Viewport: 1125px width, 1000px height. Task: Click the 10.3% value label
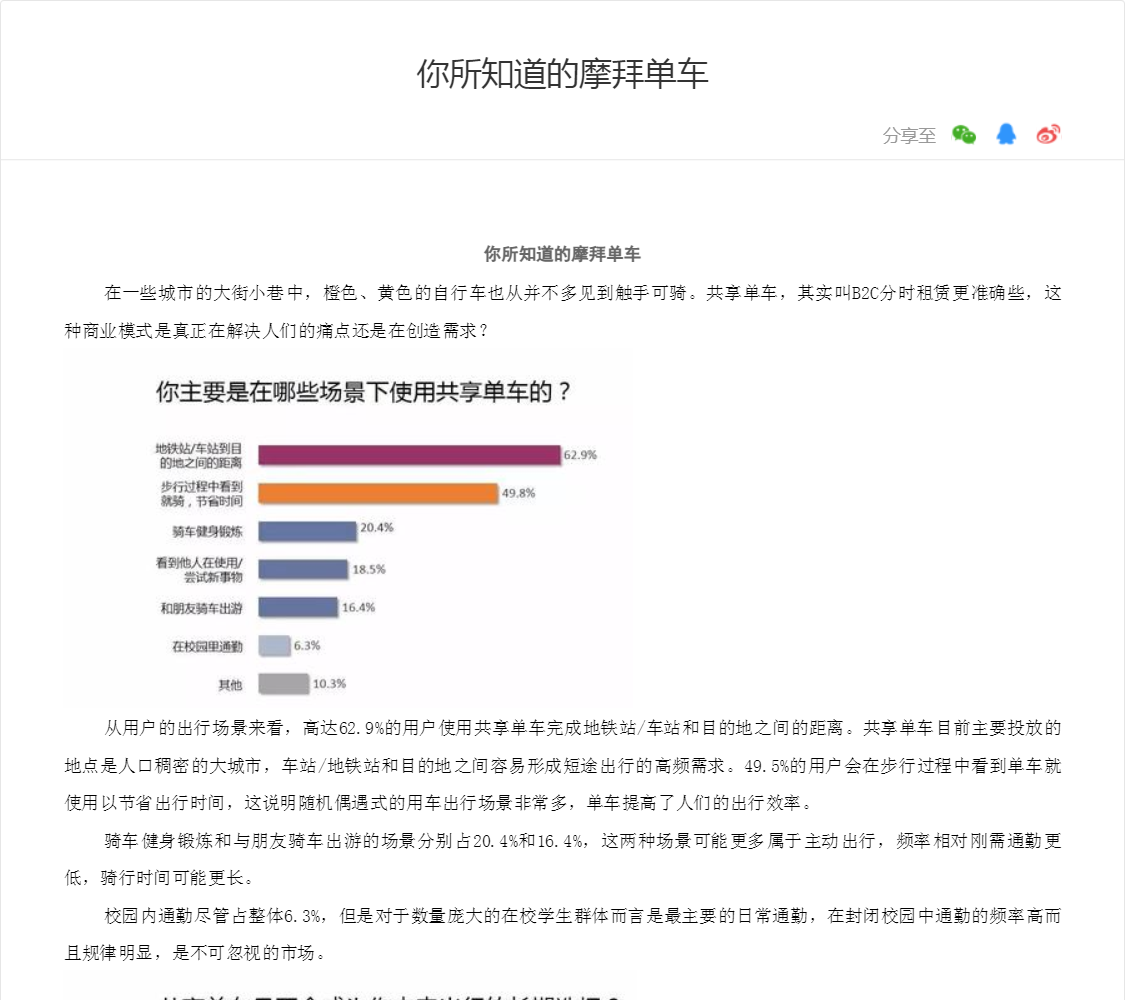[x=329, y=684]
